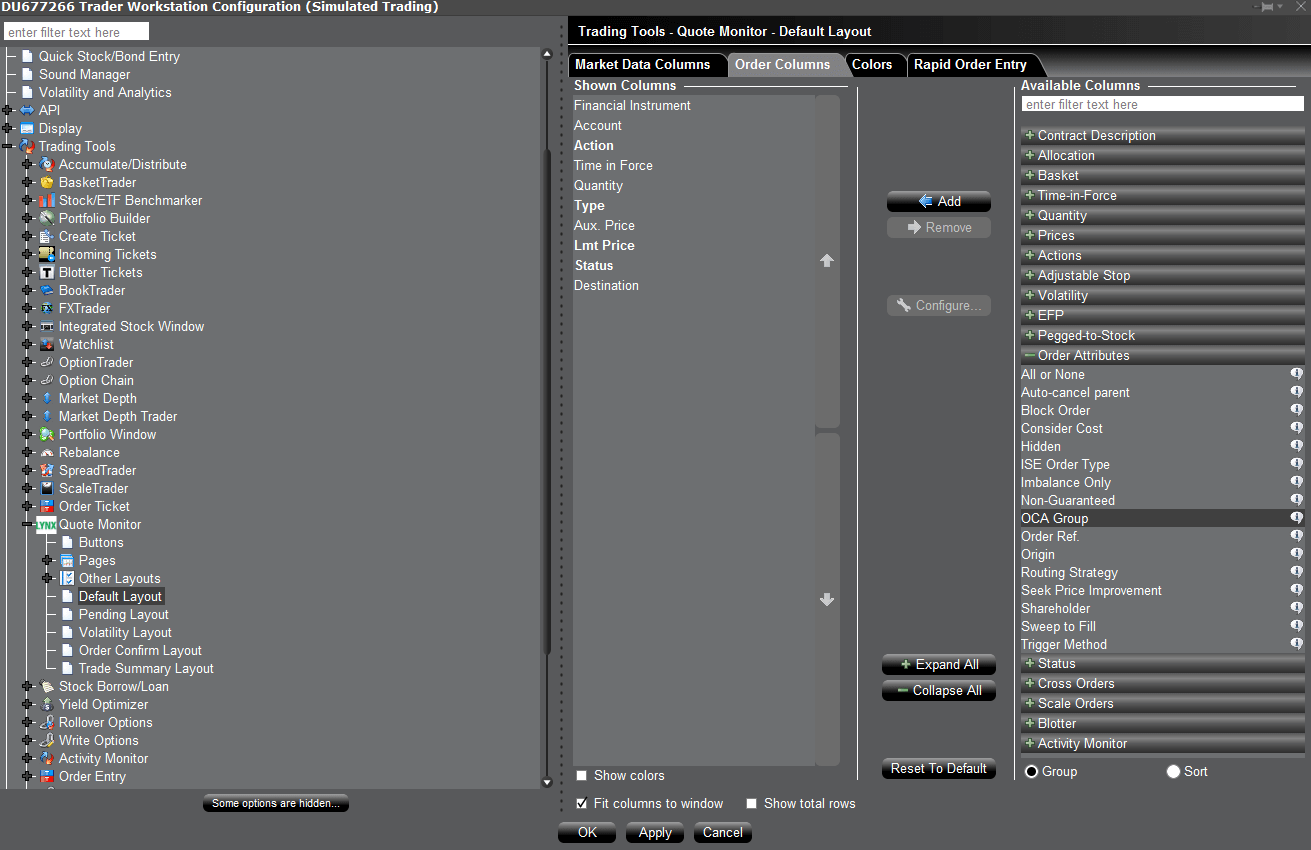Click the Integrated Stock Window icon
The image size is (1311, 850).
(x=46, y=326)
